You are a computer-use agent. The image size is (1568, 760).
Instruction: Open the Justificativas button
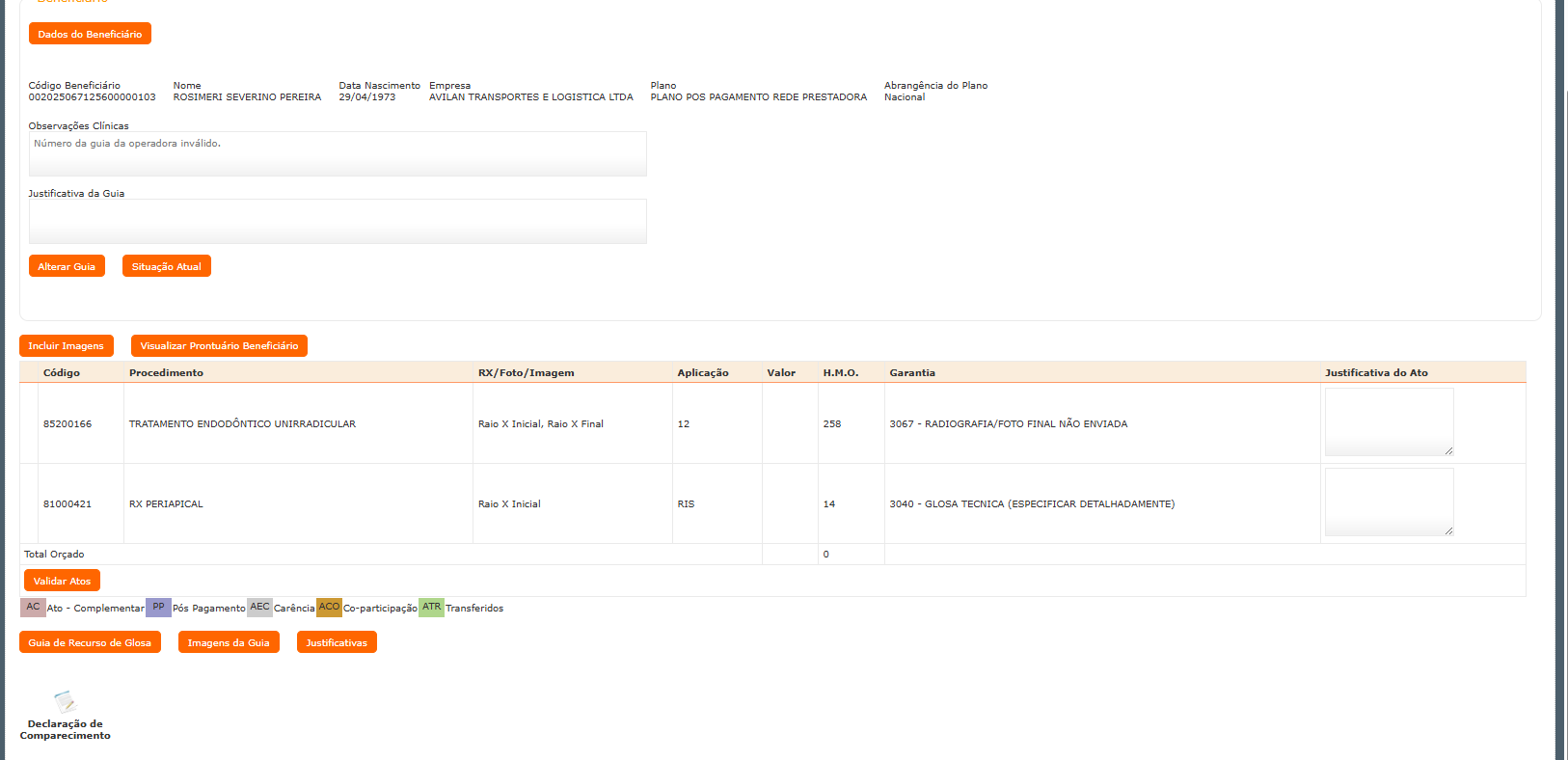tap(337, 642)
